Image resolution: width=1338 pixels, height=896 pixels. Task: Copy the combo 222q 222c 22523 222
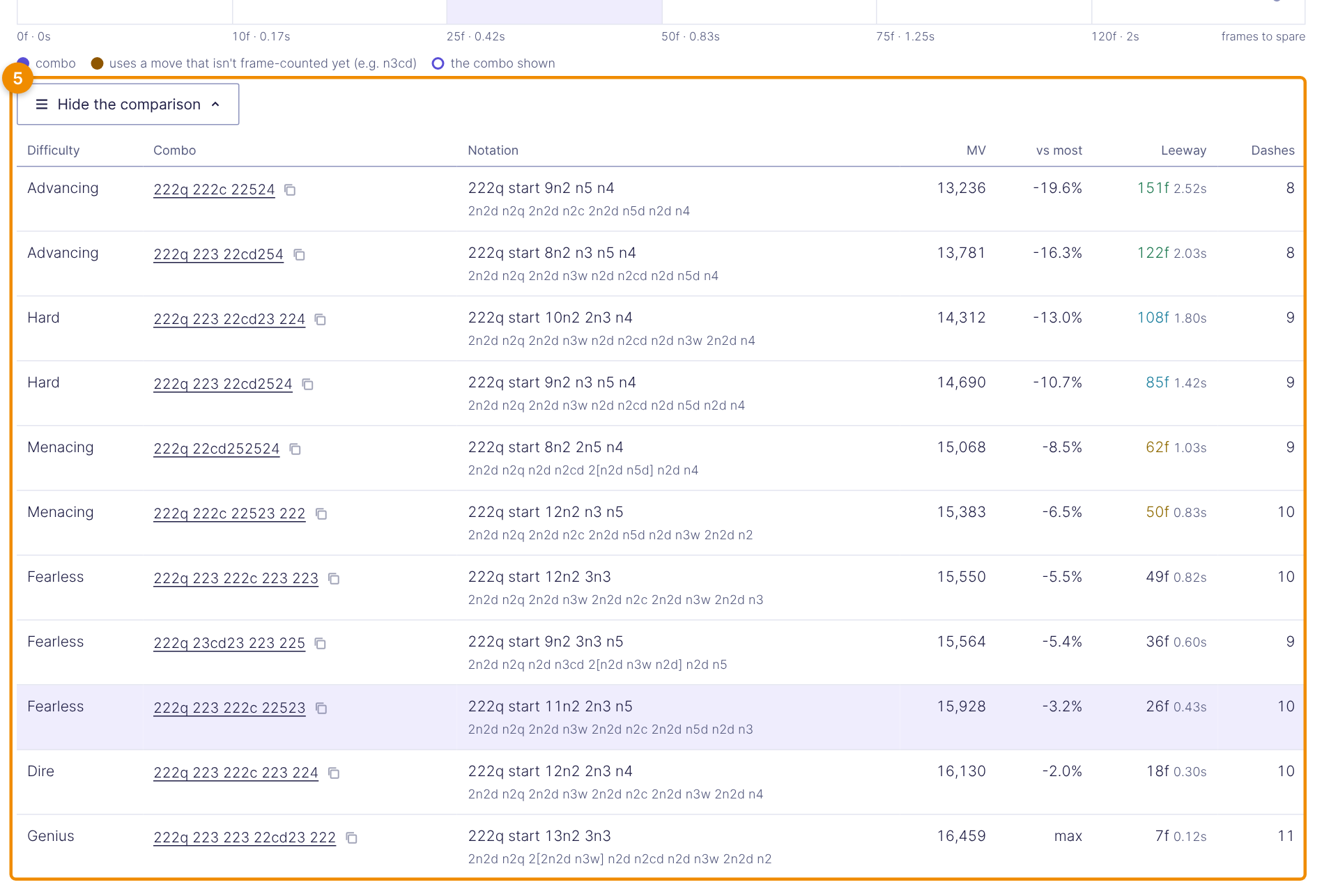tap(321, 514)
